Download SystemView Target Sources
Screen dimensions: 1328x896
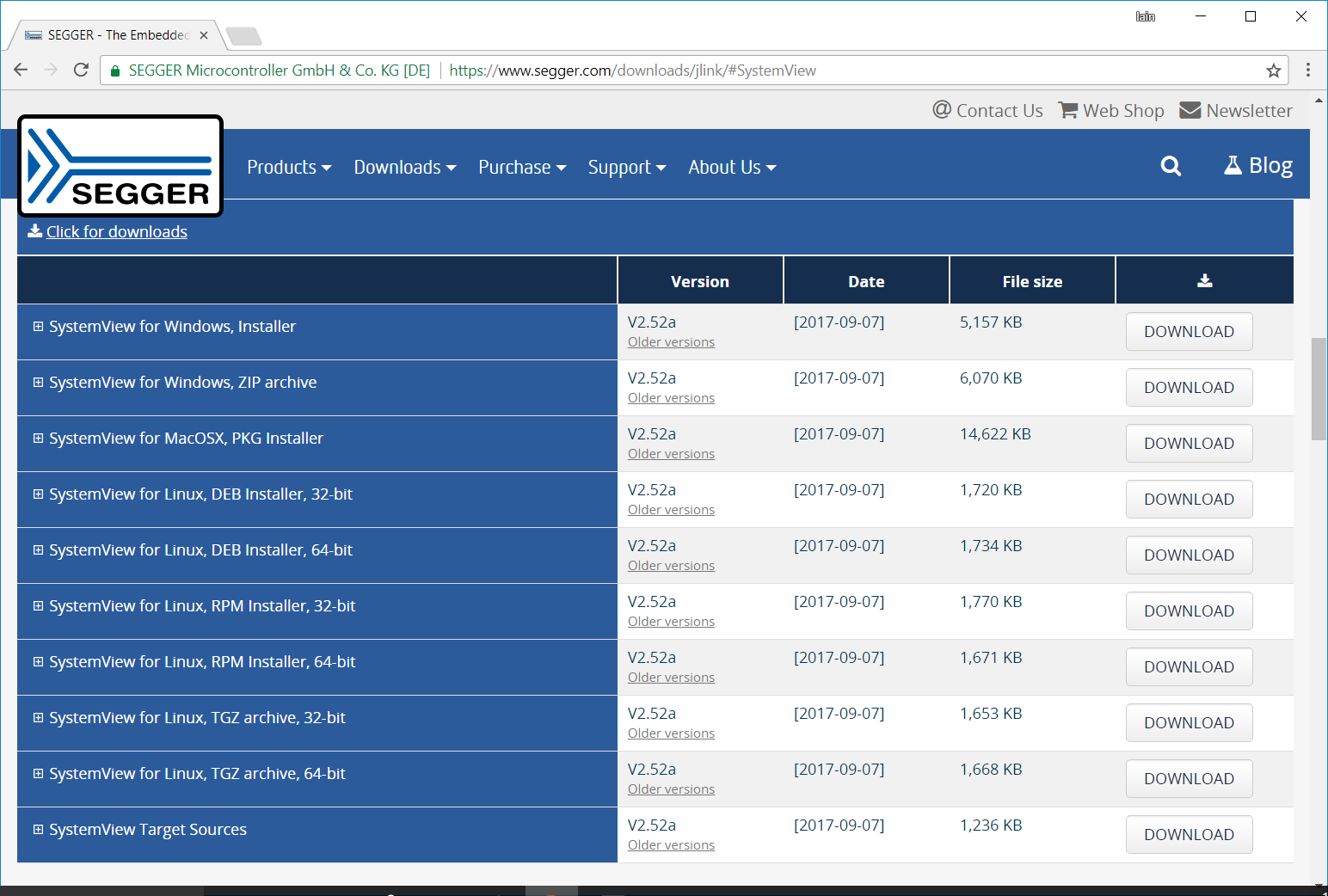click(1189, 834)
